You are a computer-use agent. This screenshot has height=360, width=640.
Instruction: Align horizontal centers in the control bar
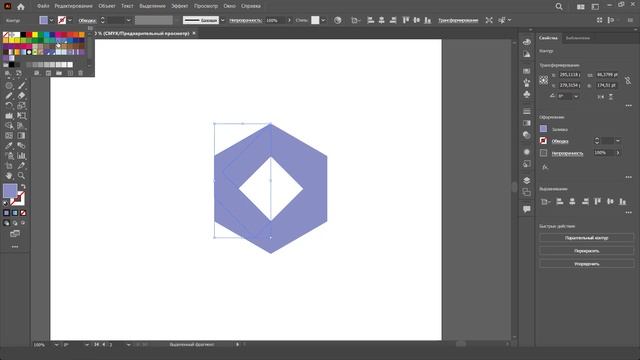(x=382, y=20)
